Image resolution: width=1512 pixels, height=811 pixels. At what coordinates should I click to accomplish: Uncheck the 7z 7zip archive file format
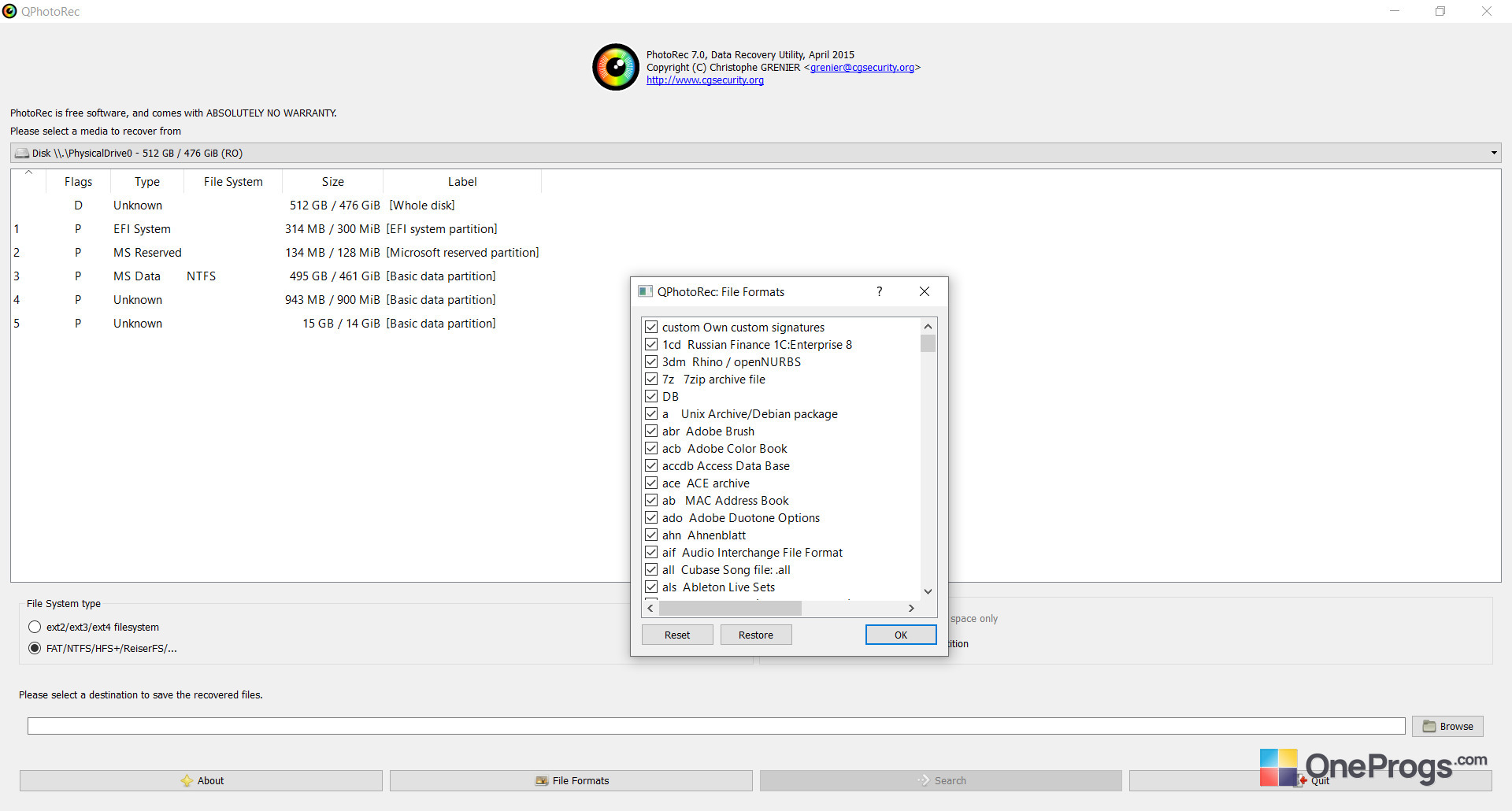651,379
